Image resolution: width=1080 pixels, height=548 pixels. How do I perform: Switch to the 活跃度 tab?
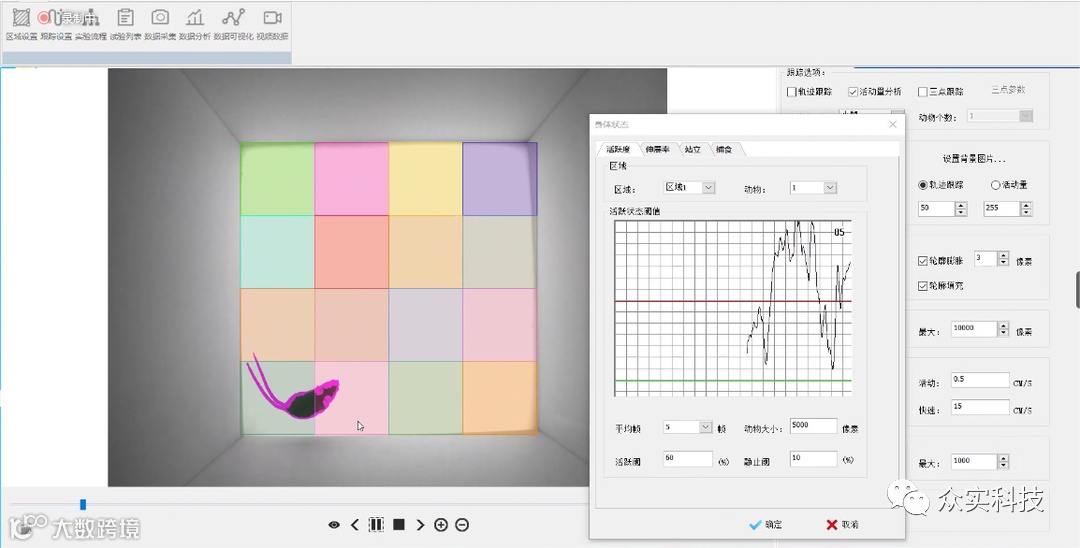tap(617, 149)
